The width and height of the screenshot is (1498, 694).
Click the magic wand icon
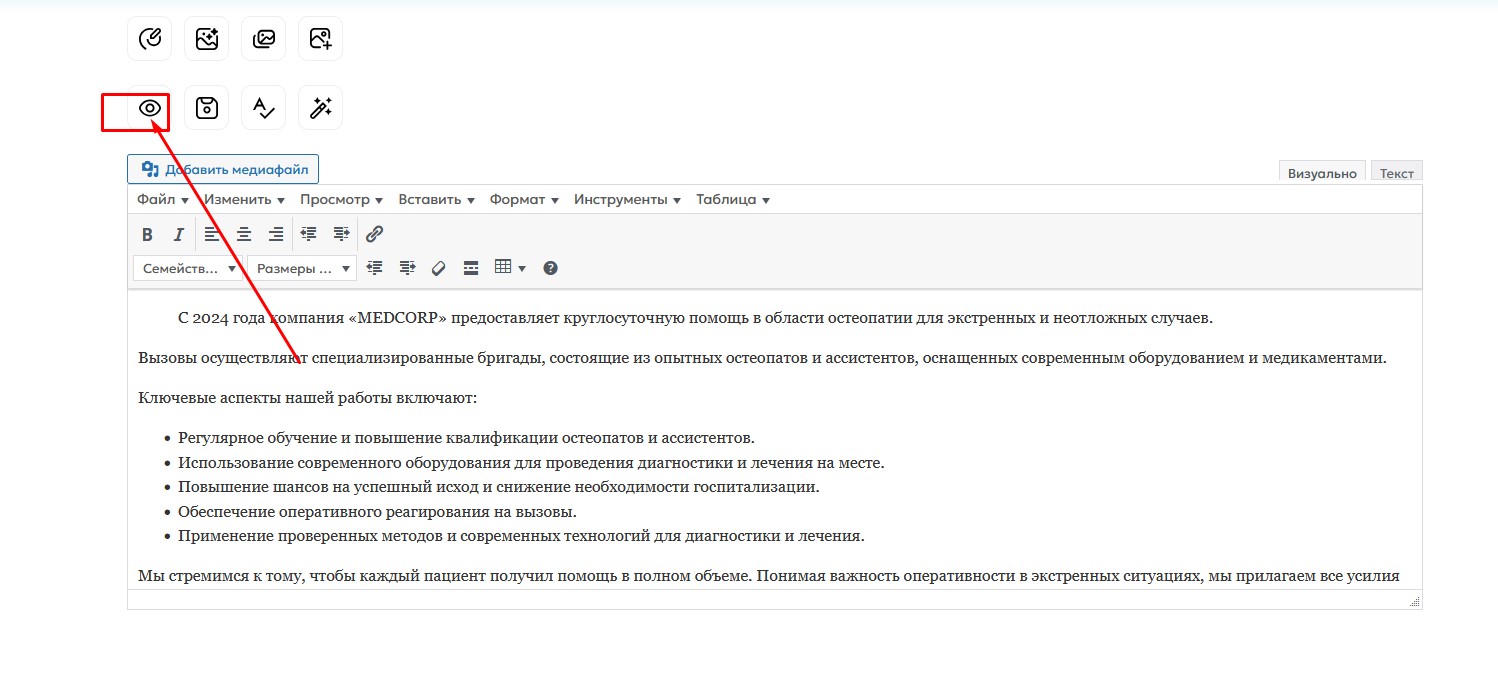[320, 108]
